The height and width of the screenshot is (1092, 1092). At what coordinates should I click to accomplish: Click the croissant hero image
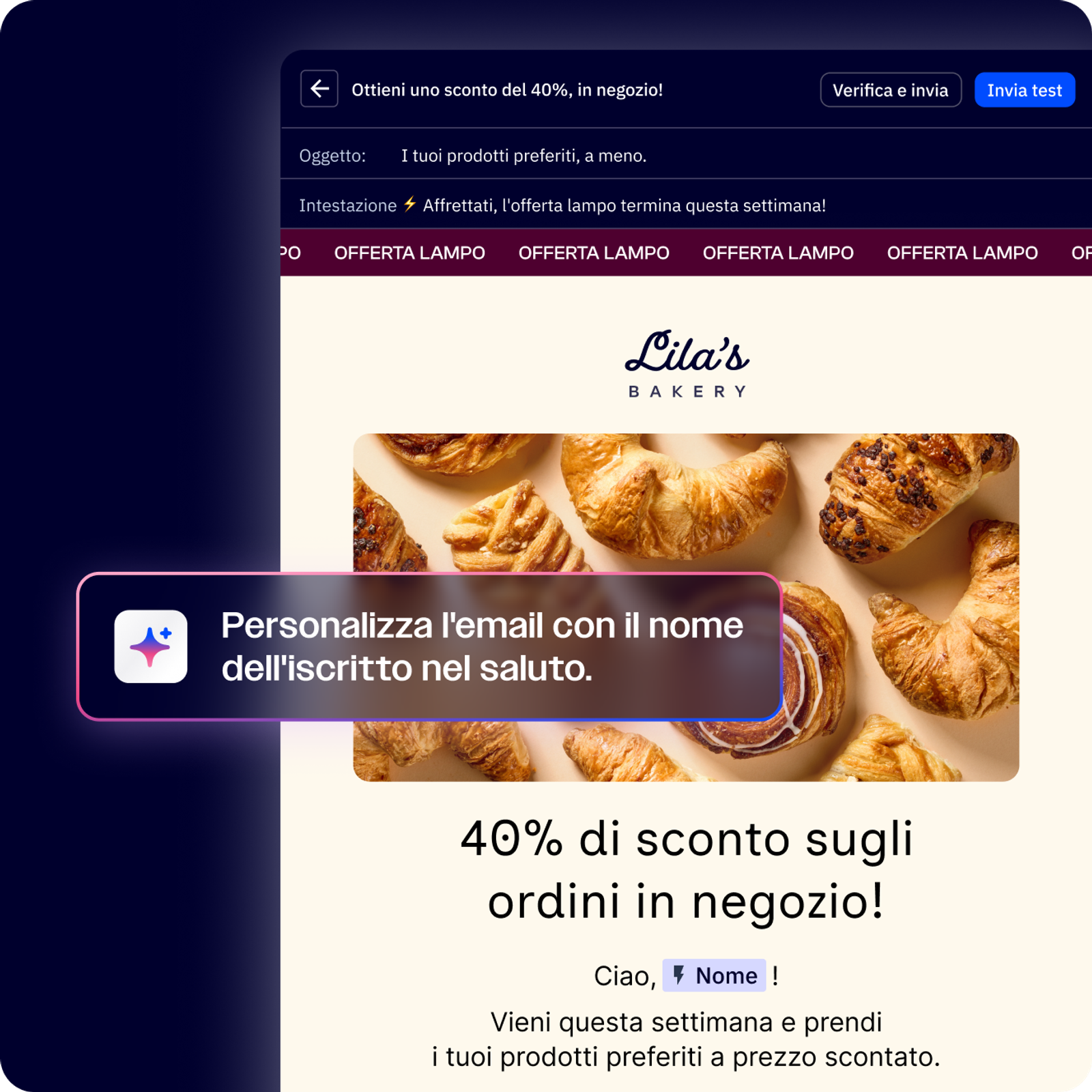(x=686, y=607)
